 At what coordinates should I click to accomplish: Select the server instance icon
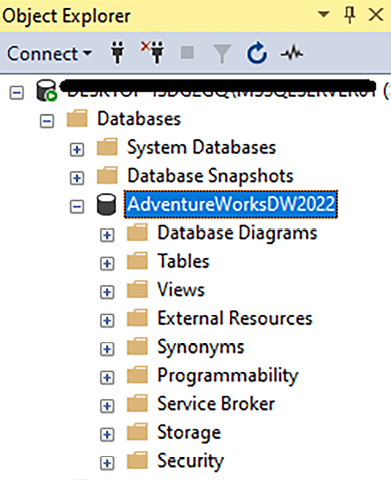46,90
